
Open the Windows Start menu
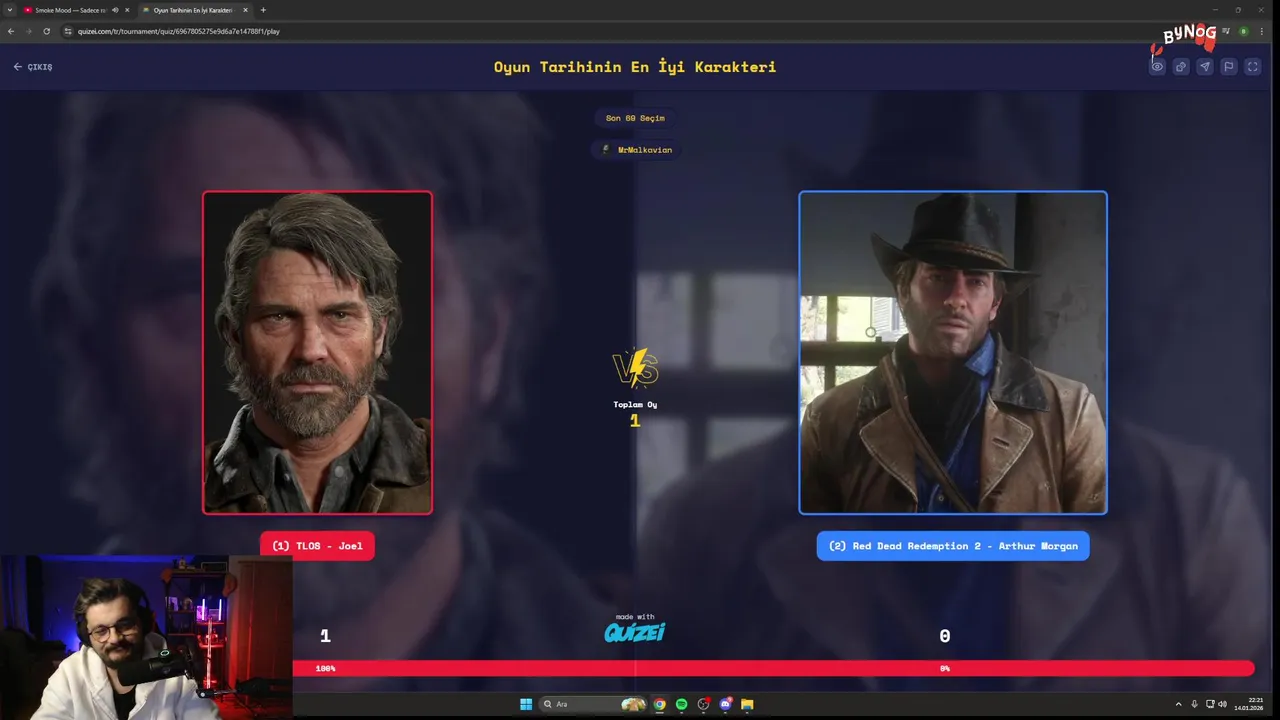click(x=526, y=704)
